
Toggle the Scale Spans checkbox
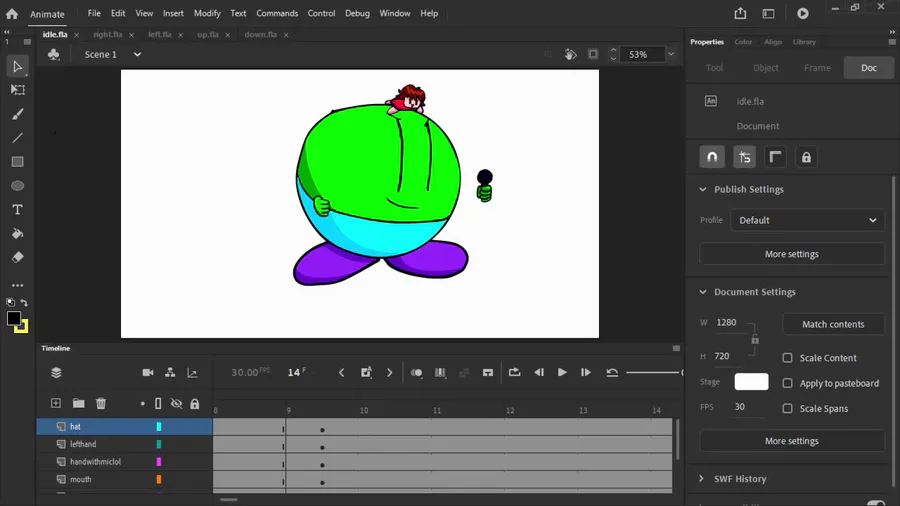[788, 408]
